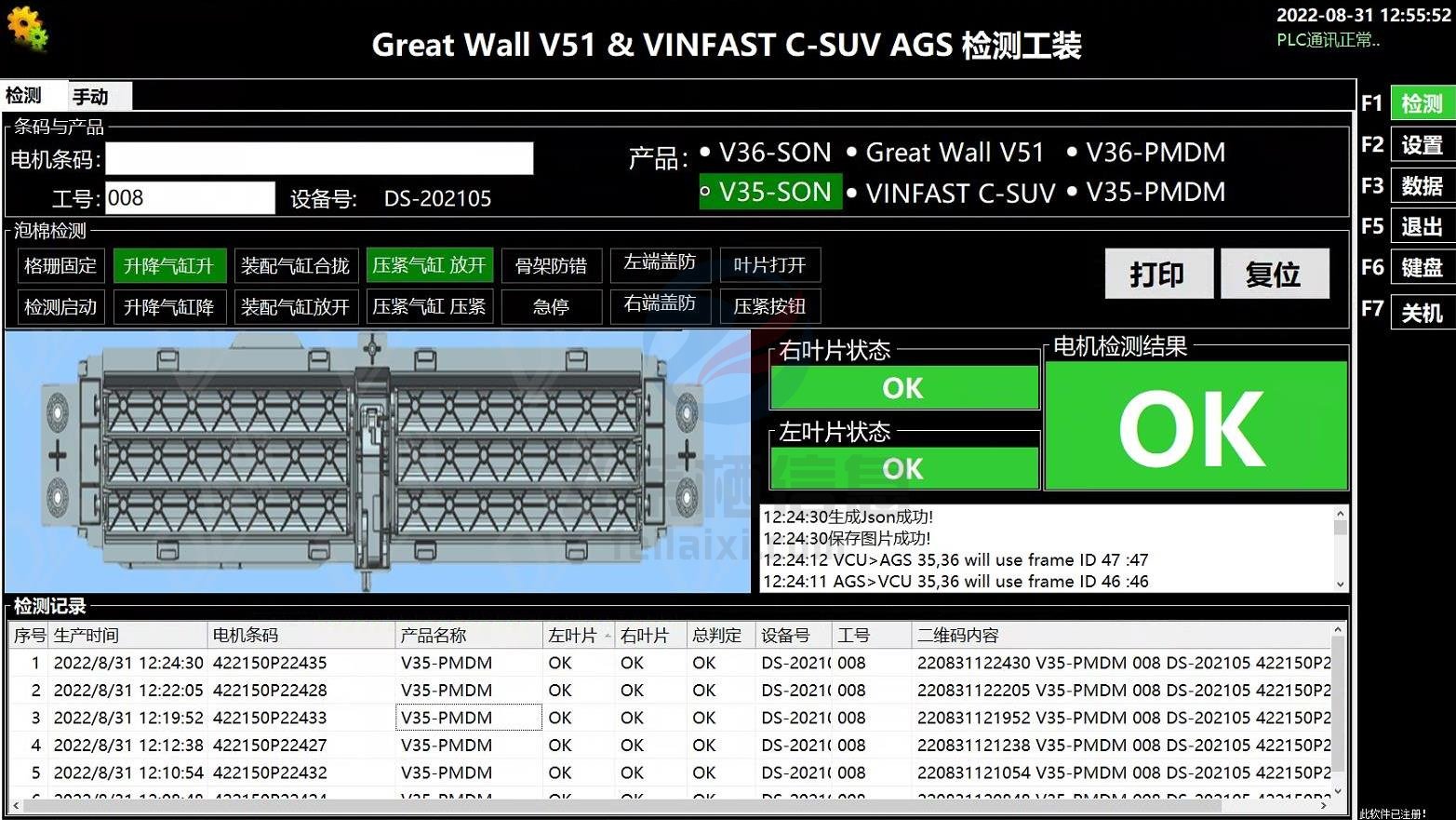Toggle the 装配气缸合拢 indicator
Screen dimensions: 1456x820
coord(295,266)
